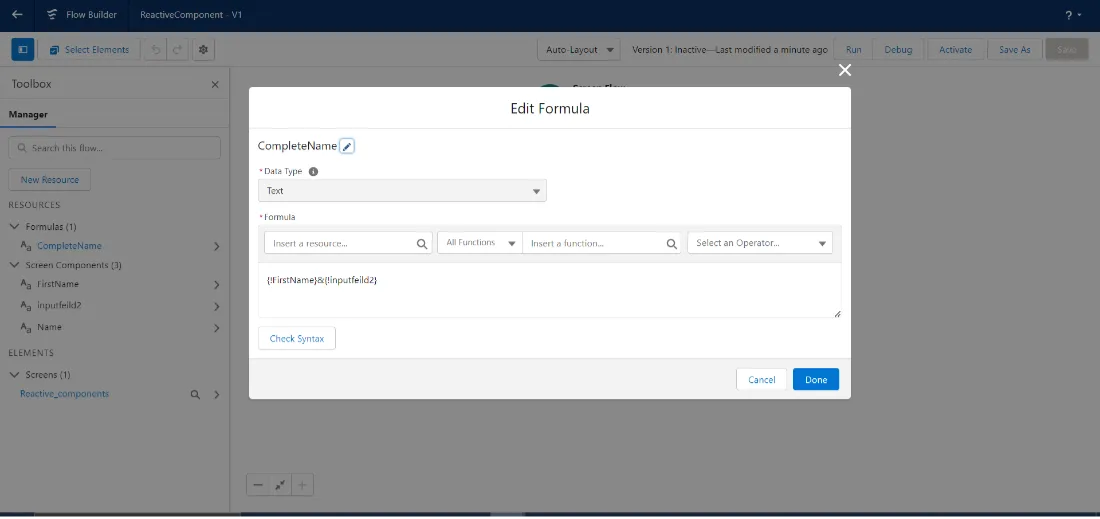Toggle the toolbox panel icon
This screenshot has width=1100, height=519.
(22, 50)
